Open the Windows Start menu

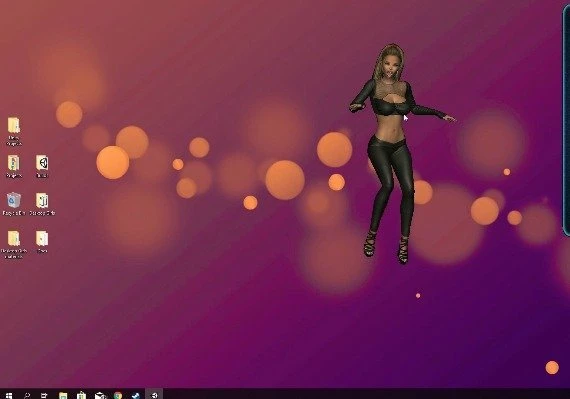(x=9, y=395)
